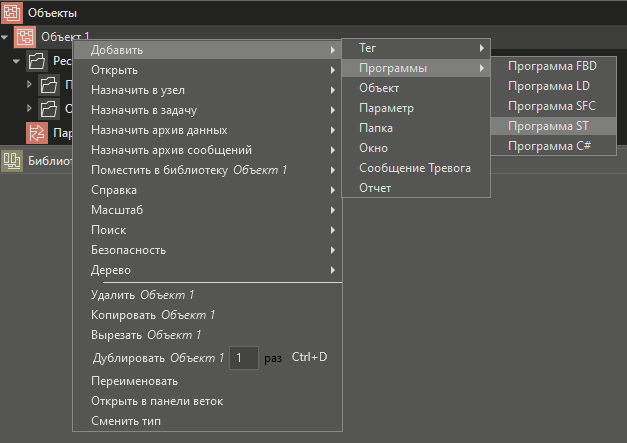Collapse the Рес... folder node
Screen dimensions: 627x443
click(x=18, y=61)
